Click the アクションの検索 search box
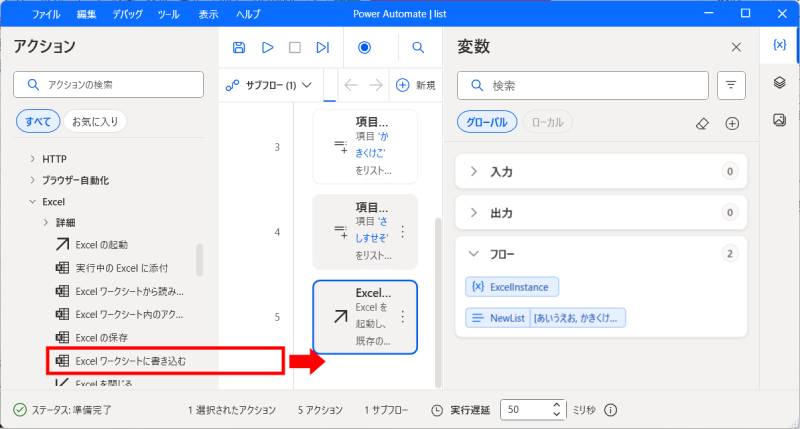 [x=108, y=85]
